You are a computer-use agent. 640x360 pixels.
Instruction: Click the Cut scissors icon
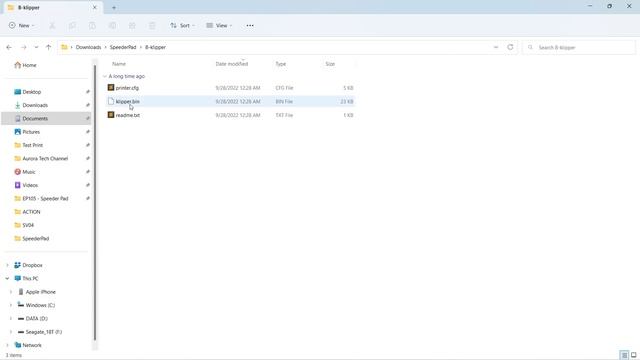pyautogui.click(x=52, y=25)
